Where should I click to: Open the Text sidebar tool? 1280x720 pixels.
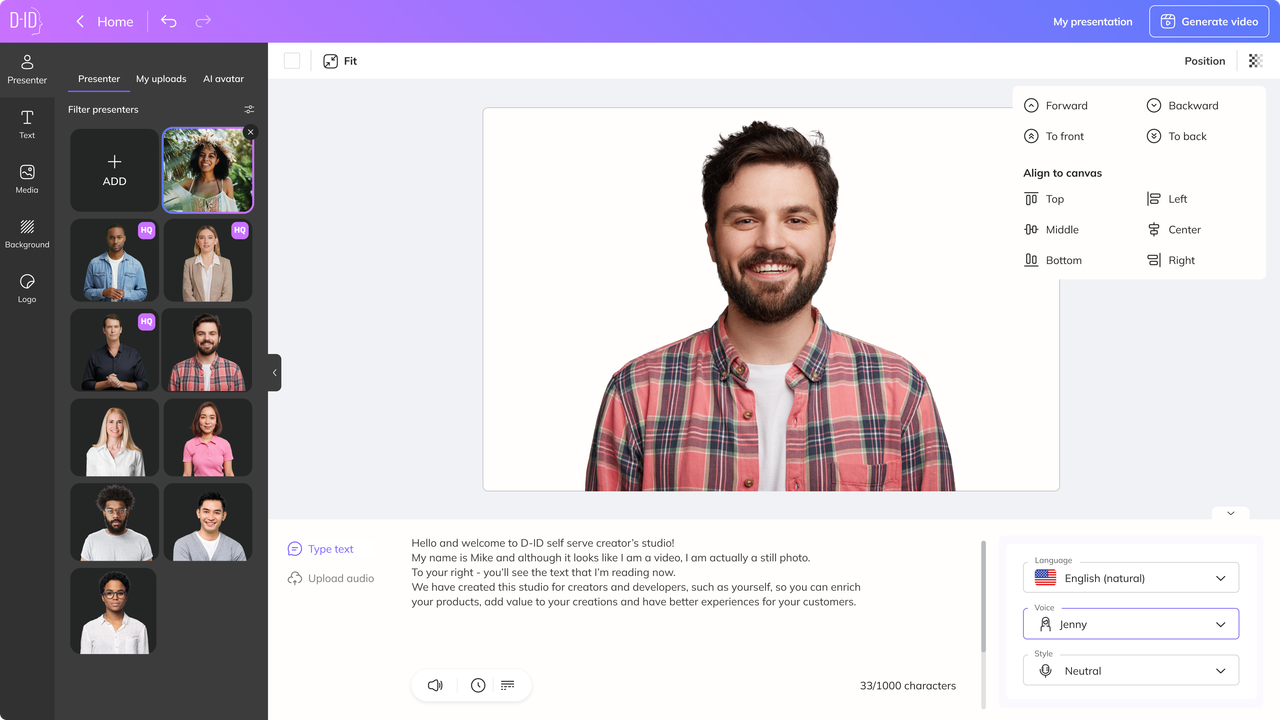pyautogui.click(x=27, y=124)
